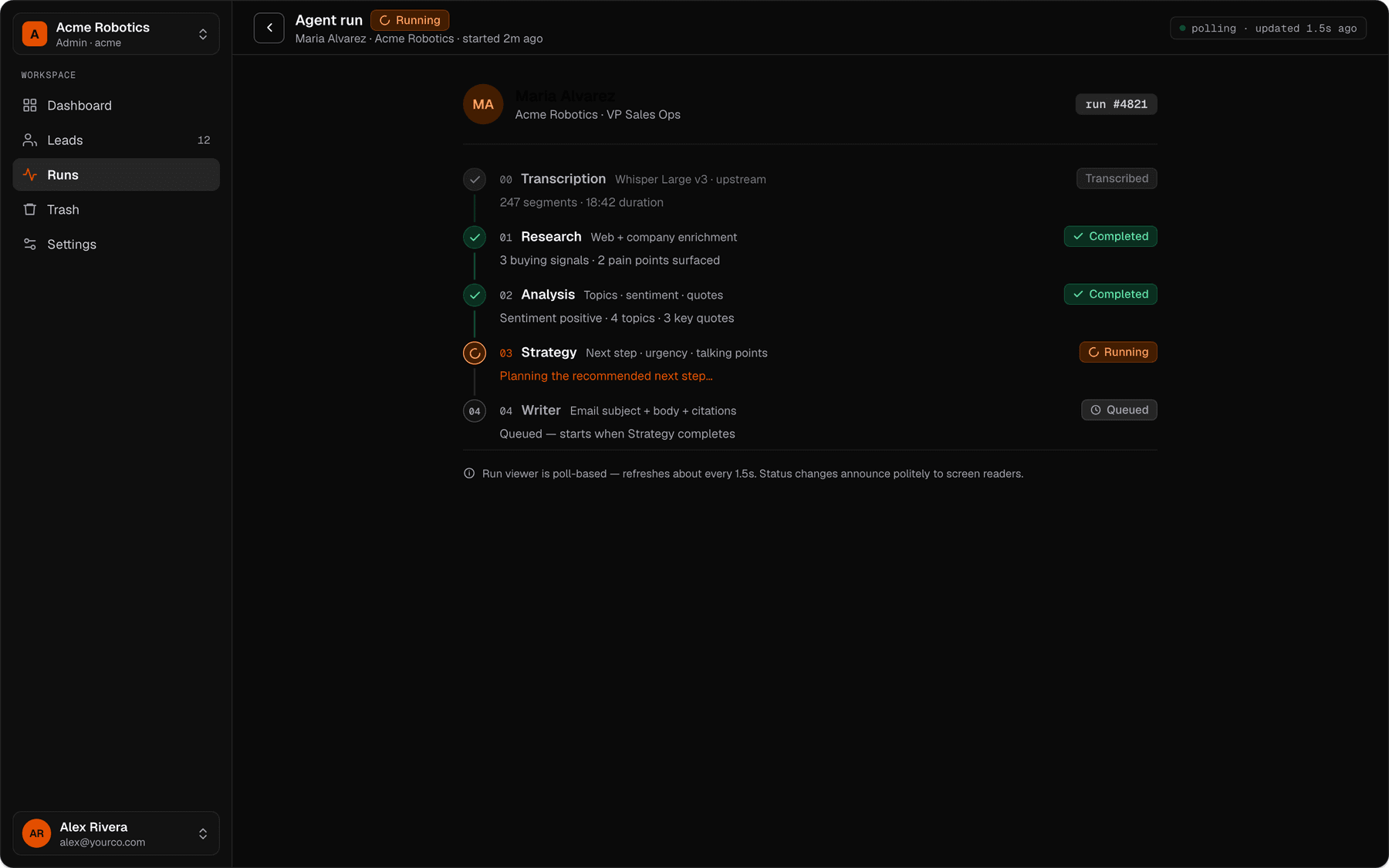
Task: Click the Analysis step green checkmark
Action: (475, 295)
